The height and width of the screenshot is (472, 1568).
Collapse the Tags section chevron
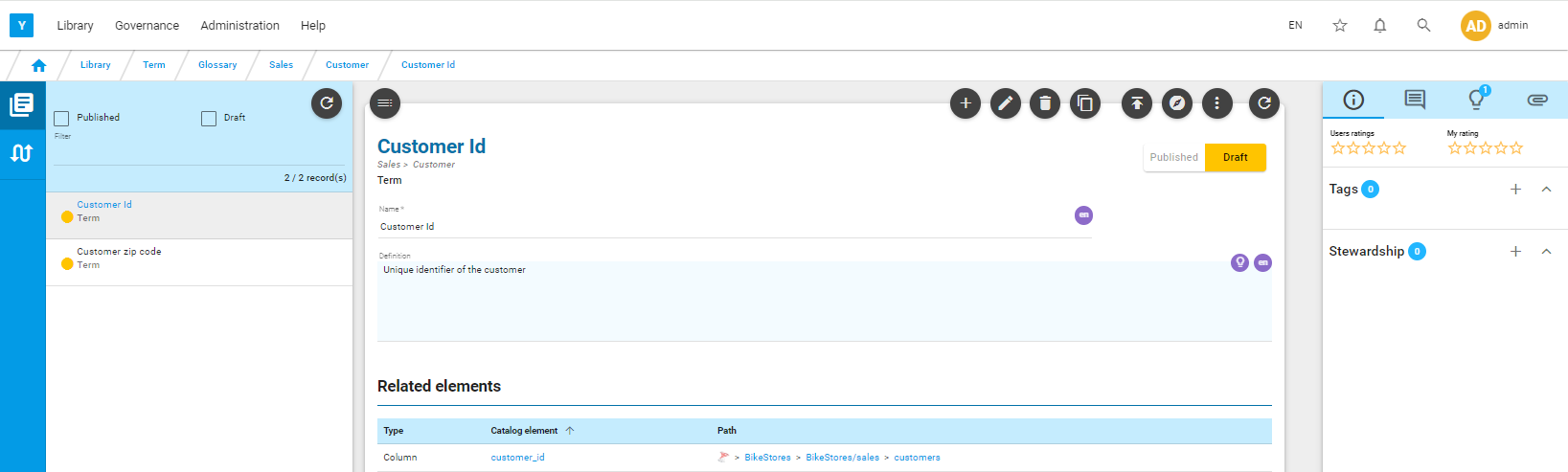1546,190
